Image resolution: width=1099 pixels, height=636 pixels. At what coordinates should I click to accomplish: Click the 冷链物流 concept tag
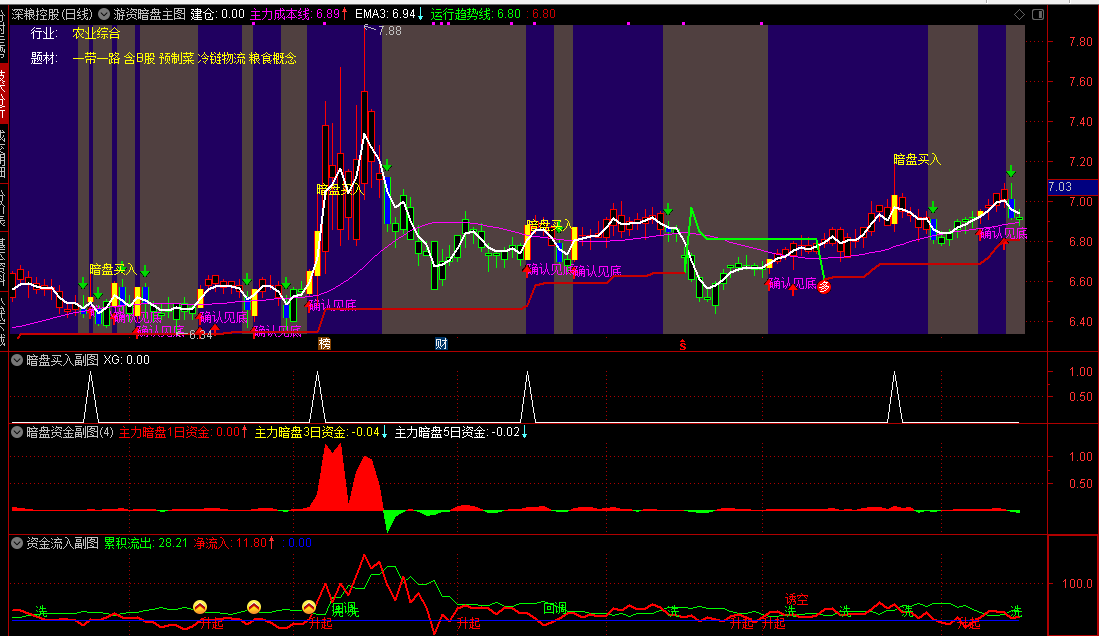point(221,58)
